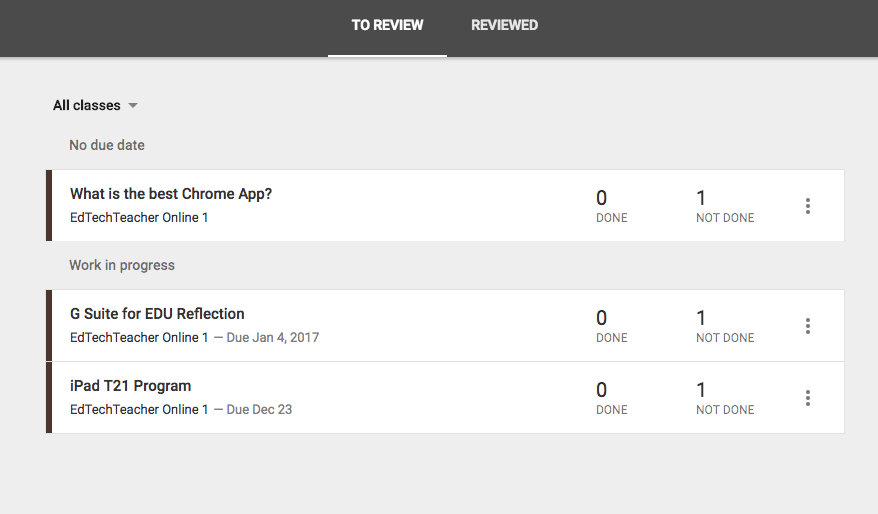This screenshot has height=514, width=878.
Task: Open the G Suite for EDU Reflection assignment
Action: click(157, 314)
